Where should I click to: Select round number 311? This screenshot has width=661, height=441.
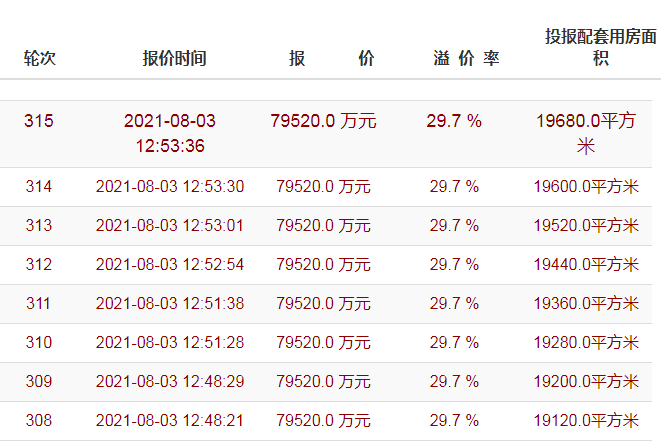pyautogui.click(x=39, y=303)
